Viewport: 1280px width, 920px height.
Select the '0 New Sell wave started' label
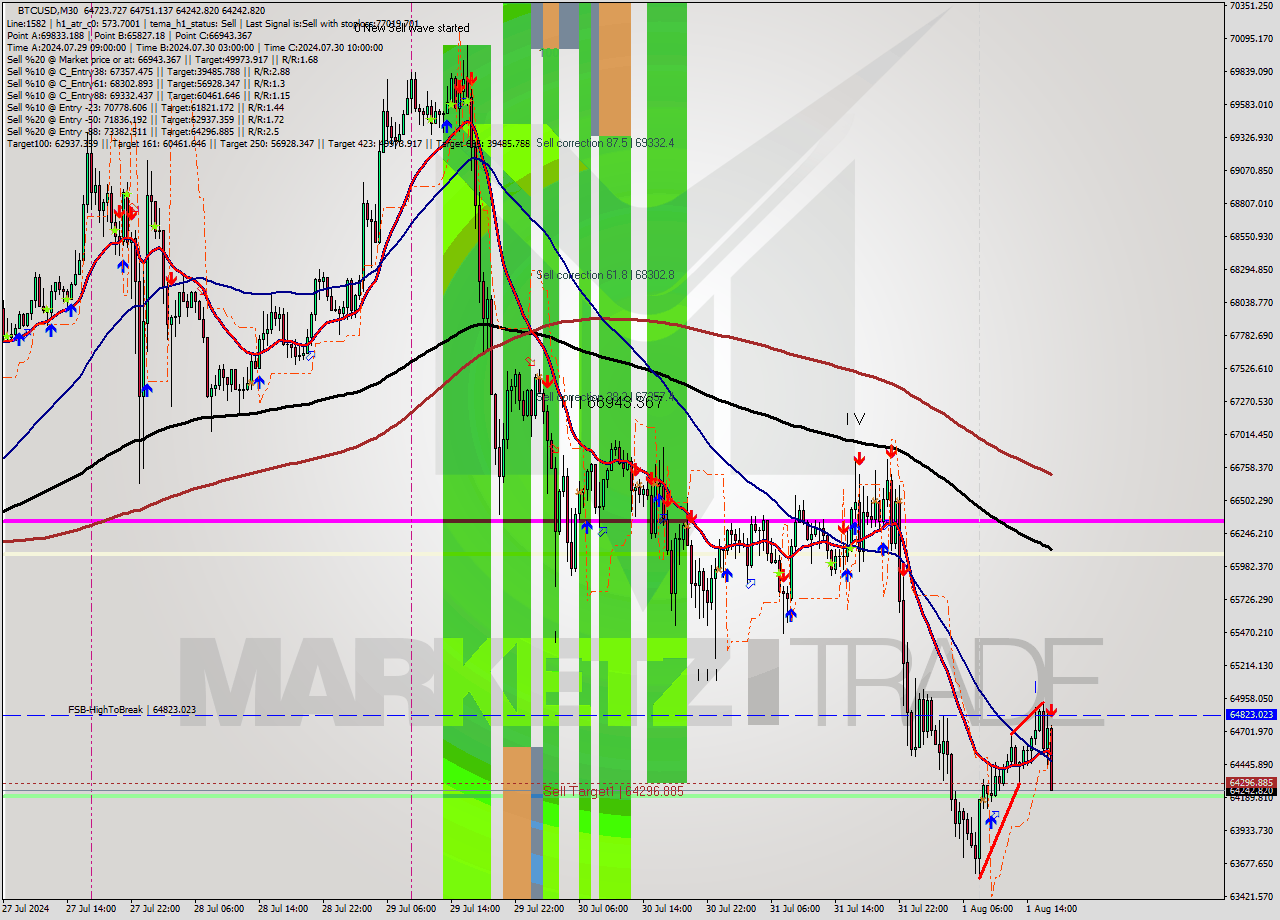pos(411,28)
